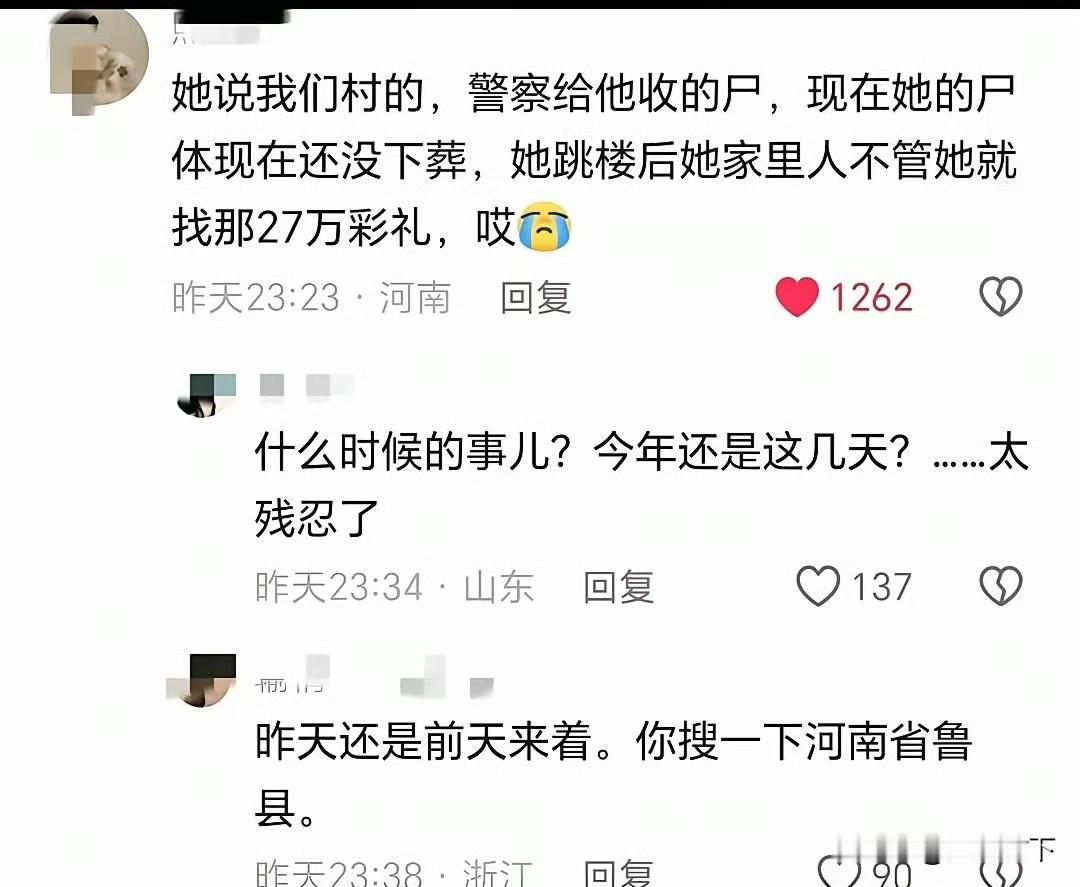The width and height of the screenshot is (1080, 887).
Task: Reply to the Zhejiang comment via 回复
Action: [619, 873]
